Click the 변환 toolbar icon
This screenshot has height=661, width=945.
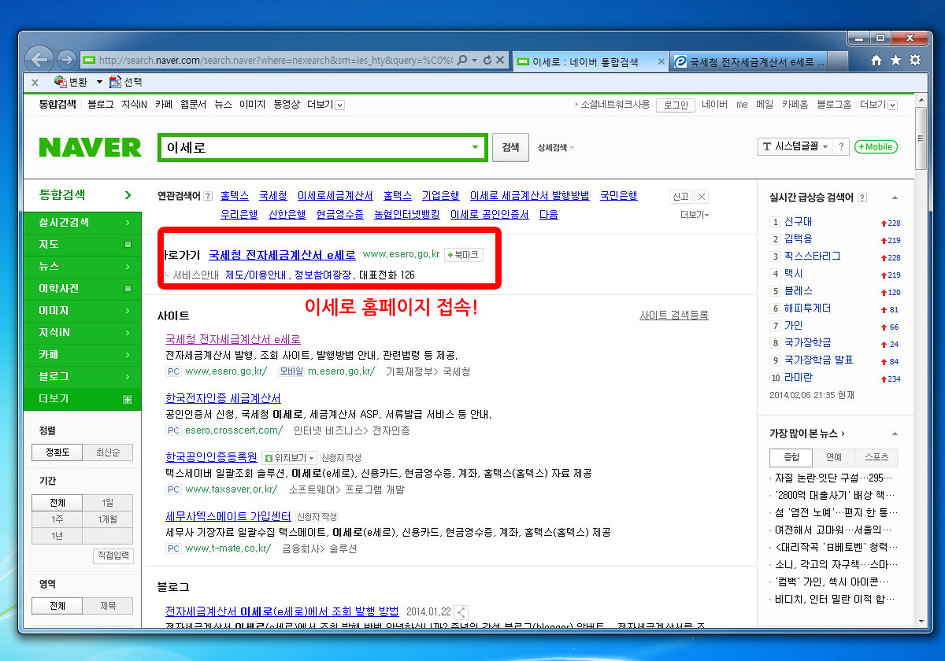71,82
